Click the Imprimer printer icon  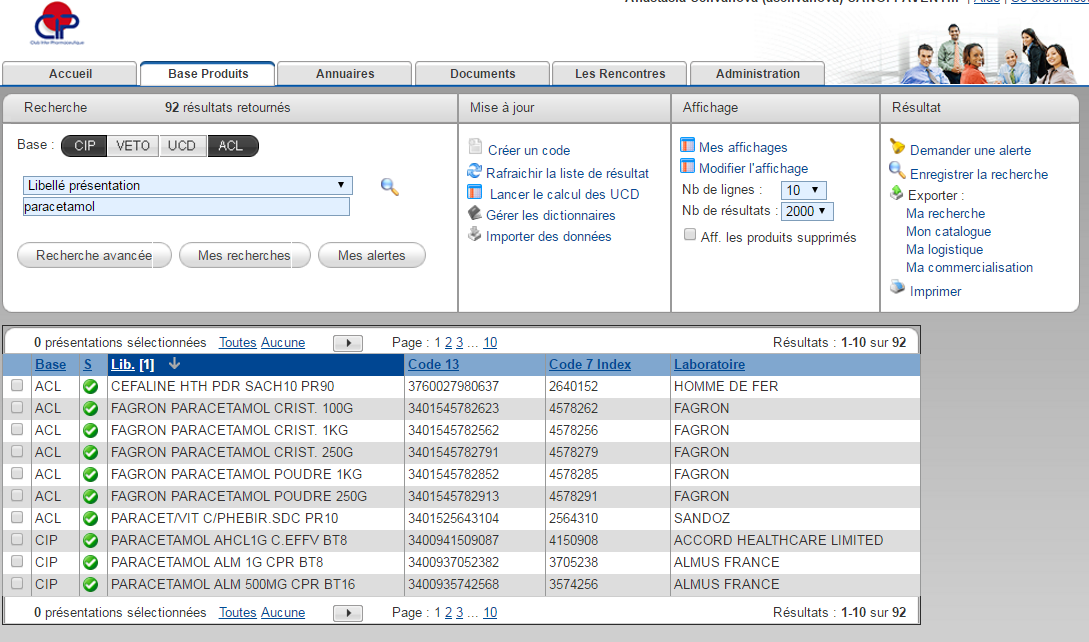[x=897, y=287]
